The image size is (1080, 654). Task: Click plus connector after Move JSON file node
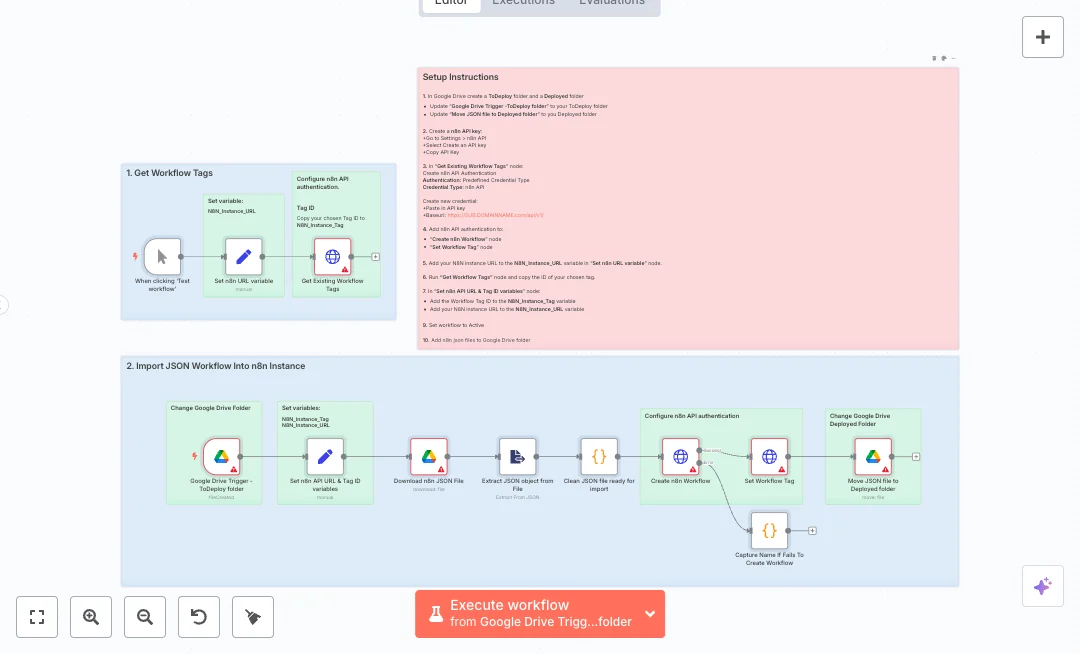point(916,457)
